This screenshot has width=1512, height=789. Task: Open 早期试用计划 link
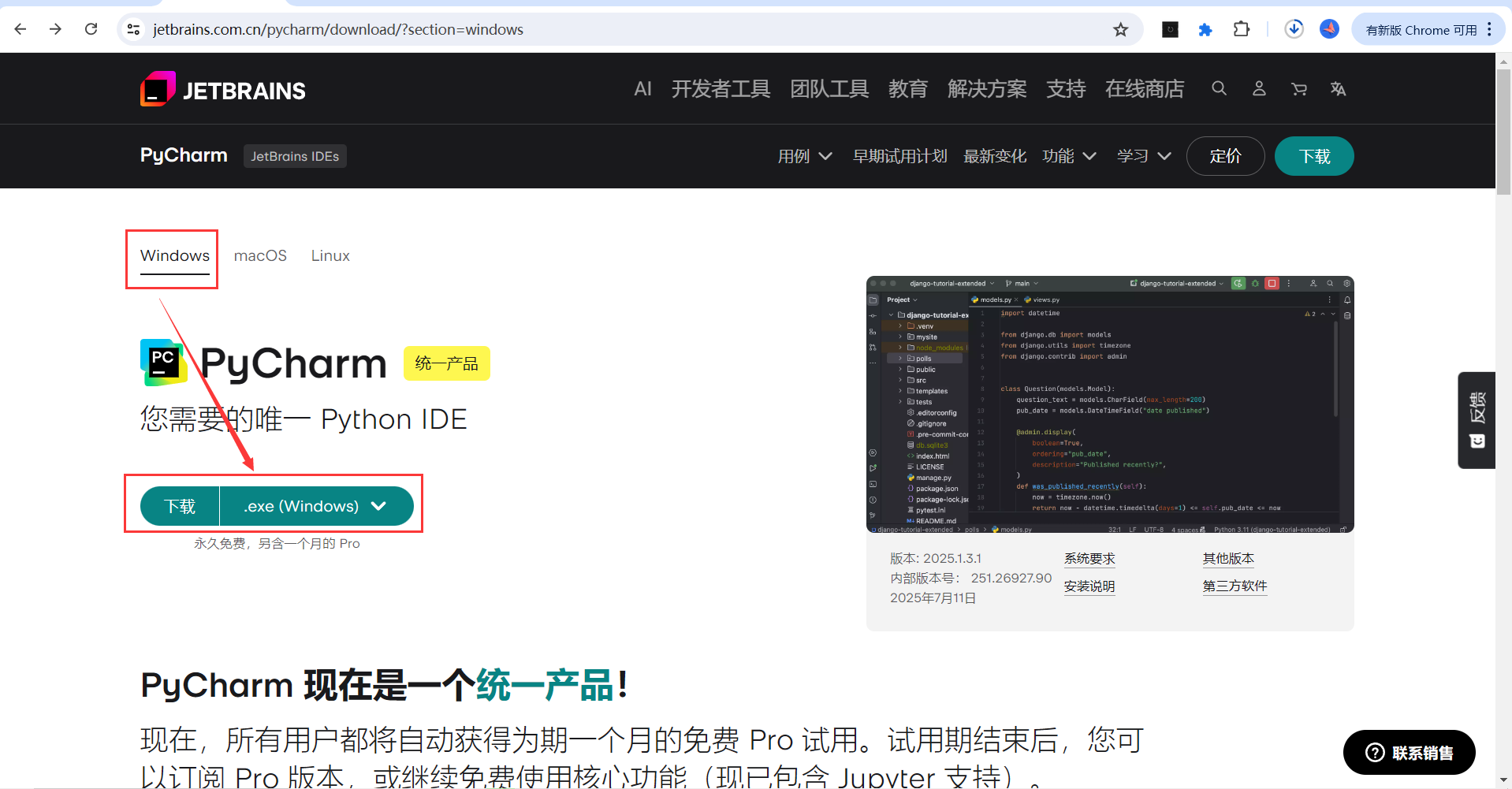(x=899, y=156)
